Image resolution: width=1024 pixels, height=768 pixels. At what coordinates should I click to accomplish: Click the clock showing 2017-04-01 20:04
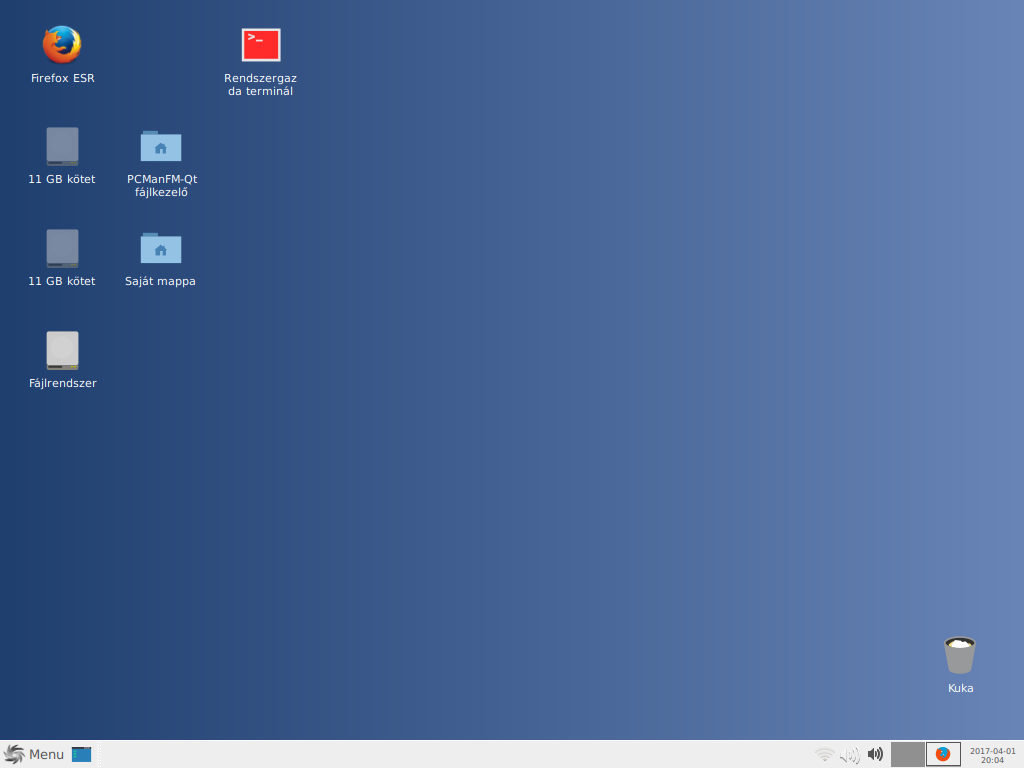click(992, 754)
